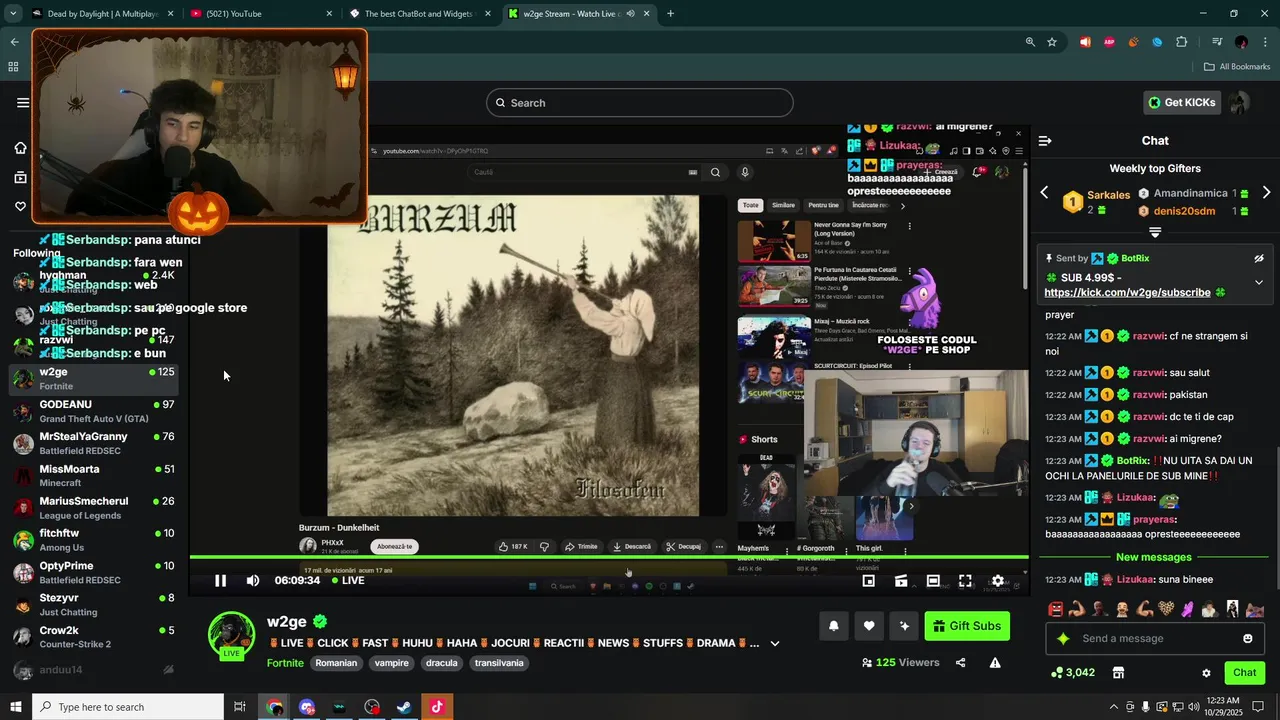
Task: Insert the leopard heart emote
Action: pos(1166,609)
